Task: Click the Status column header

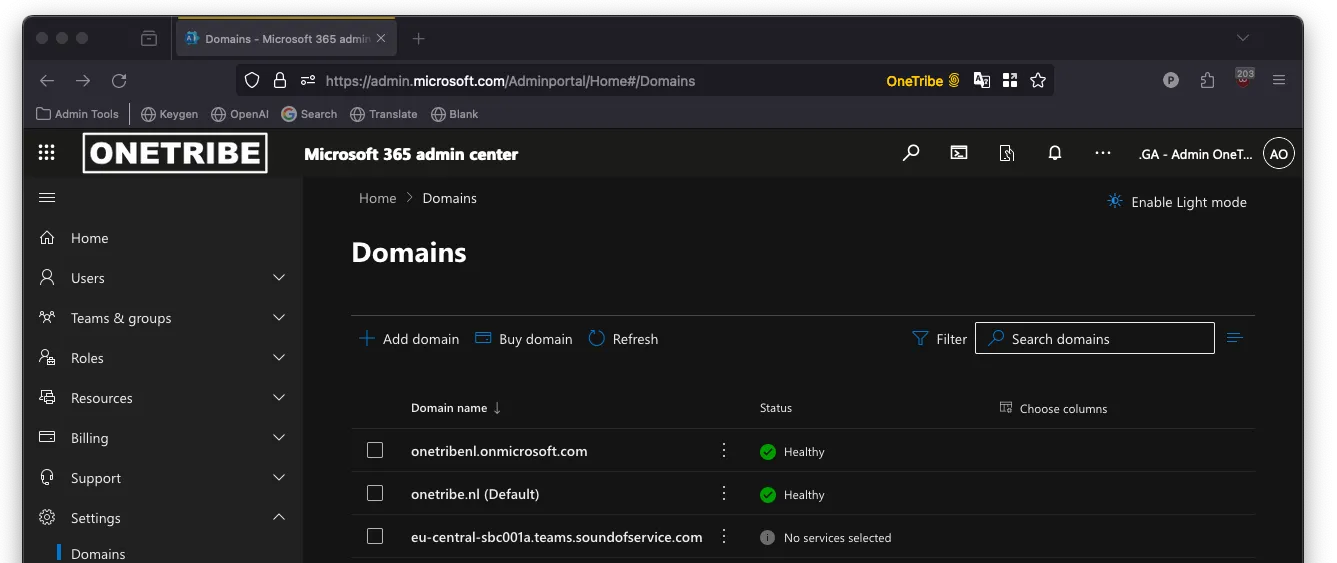Action: click(776, 408)
